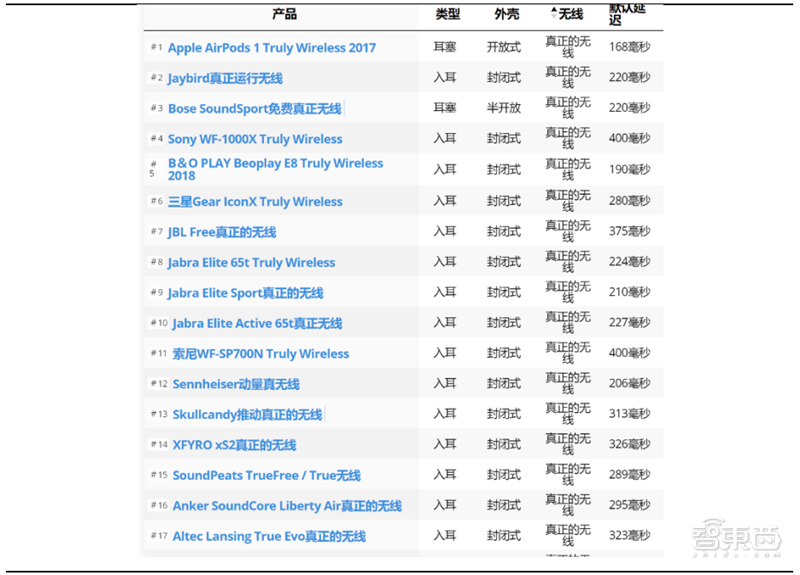
Task: Click the sort arrows beside 无线 header
Action: click(554, 13)
